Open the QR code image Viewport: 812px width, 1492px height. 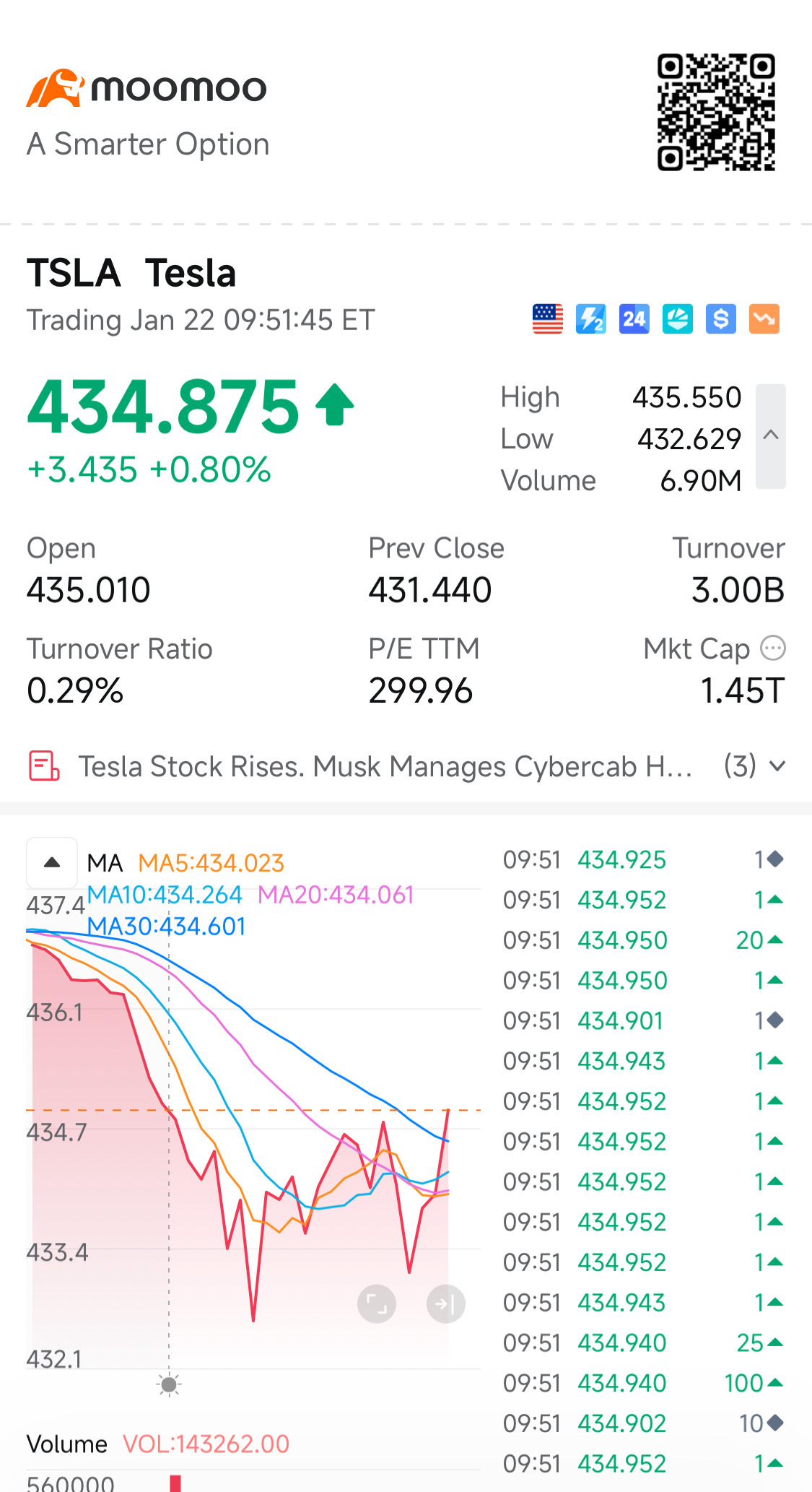716,112
